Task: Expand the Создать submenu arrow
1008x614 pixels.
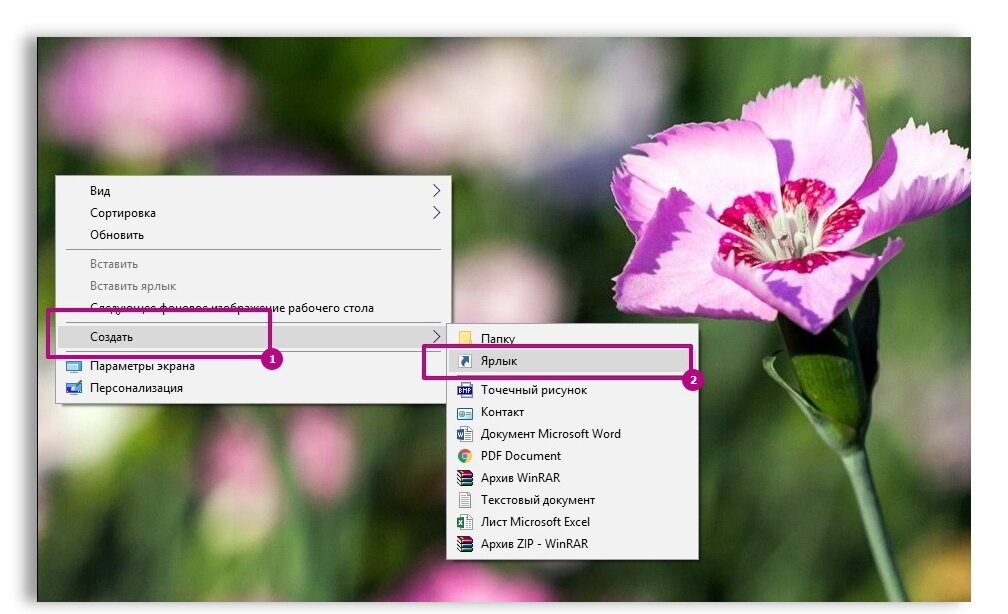Action: 436,336
